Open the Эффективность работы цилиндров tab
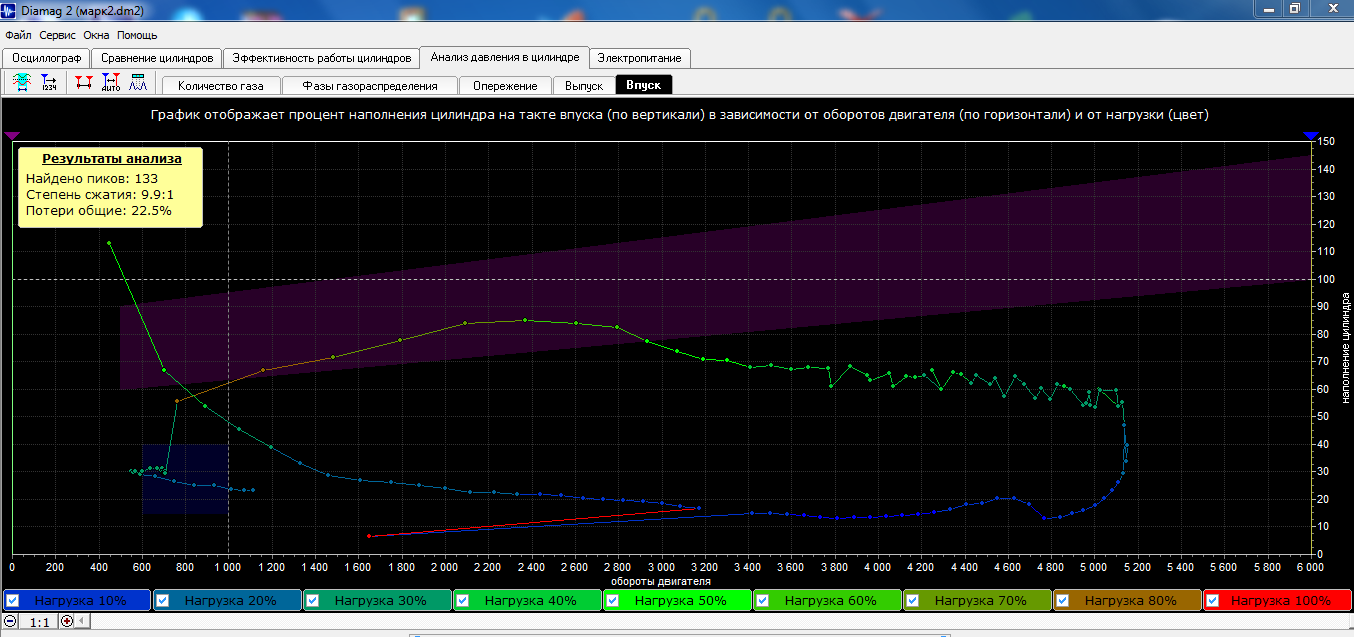The height and width of the screenshot is (637, 1354). pyautogui.click(x=319, y=58)
